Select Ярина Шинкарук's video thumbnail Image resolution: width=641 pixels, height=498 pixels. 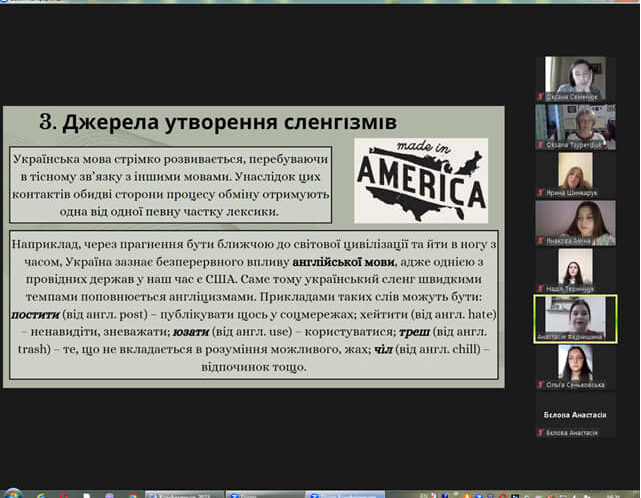point(575,170)
